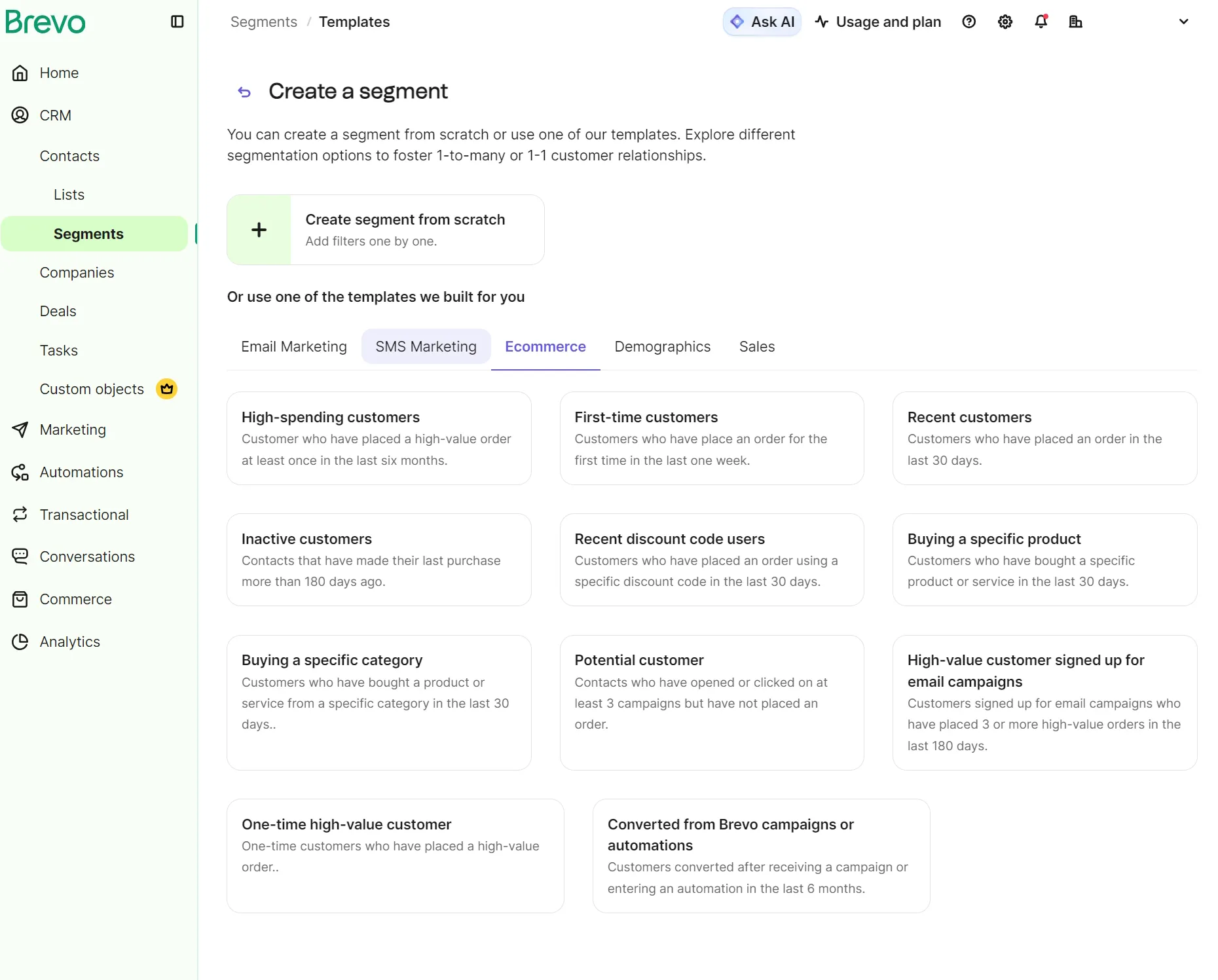Click the Brevo logo

coord(45,22)
